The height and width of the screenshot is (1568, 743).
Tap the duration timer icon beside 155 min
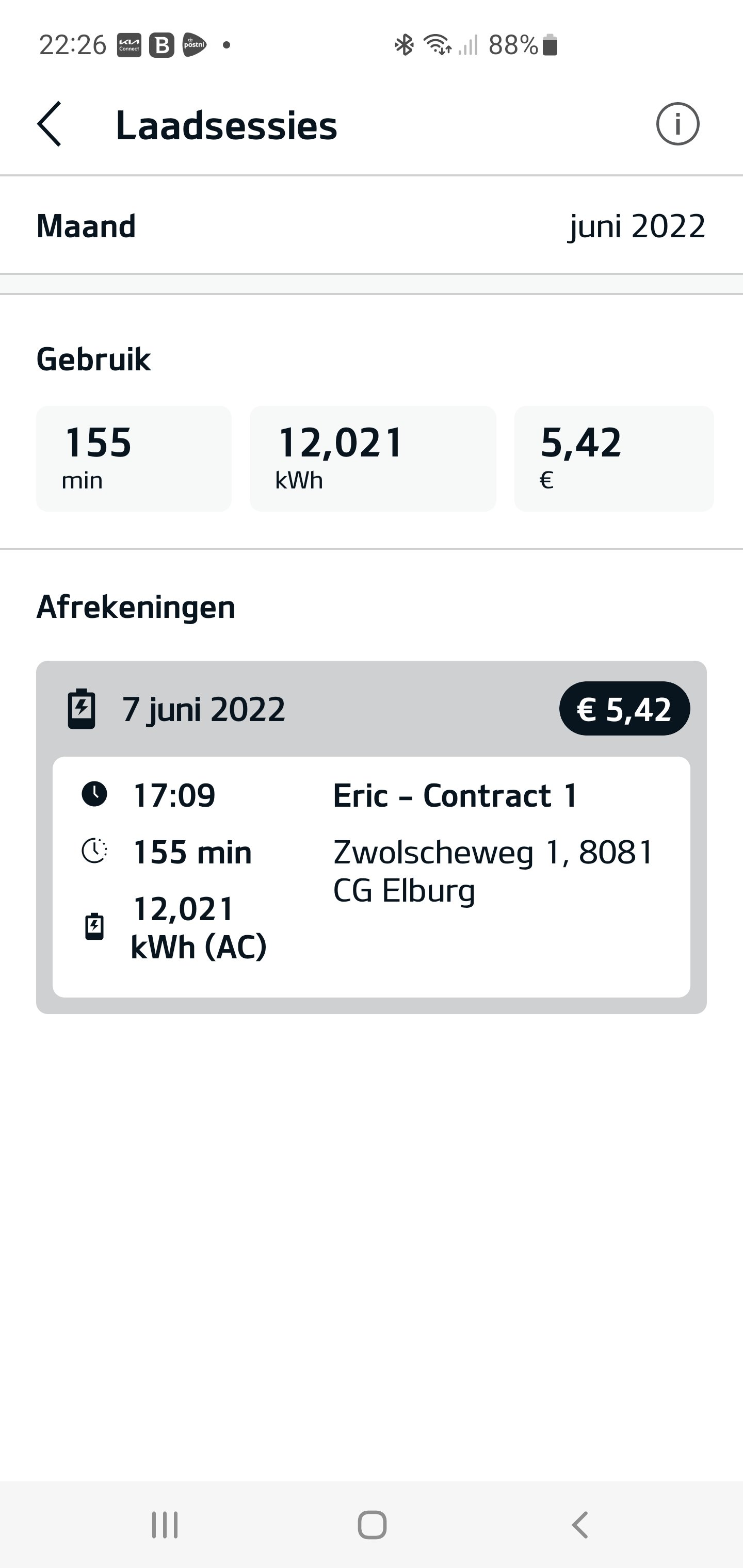tap(94, 851)
